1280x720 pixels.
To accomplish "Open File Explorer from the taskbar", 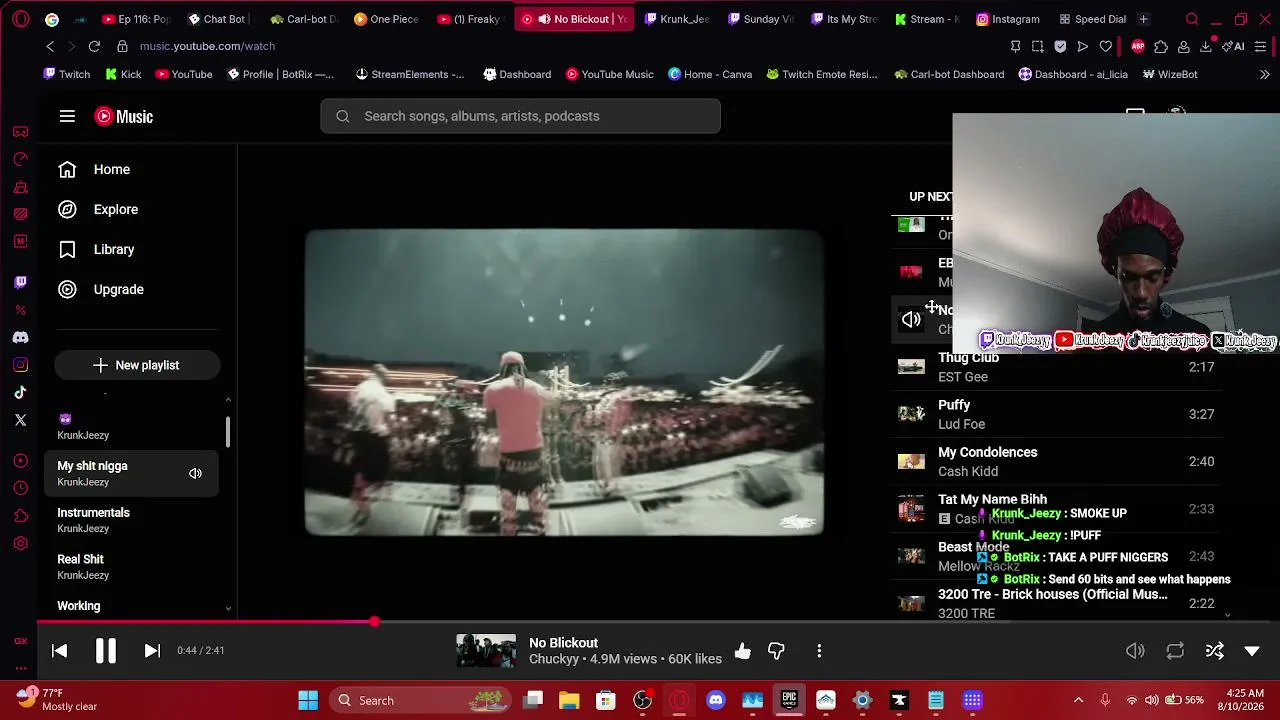I will click(569, 700).
